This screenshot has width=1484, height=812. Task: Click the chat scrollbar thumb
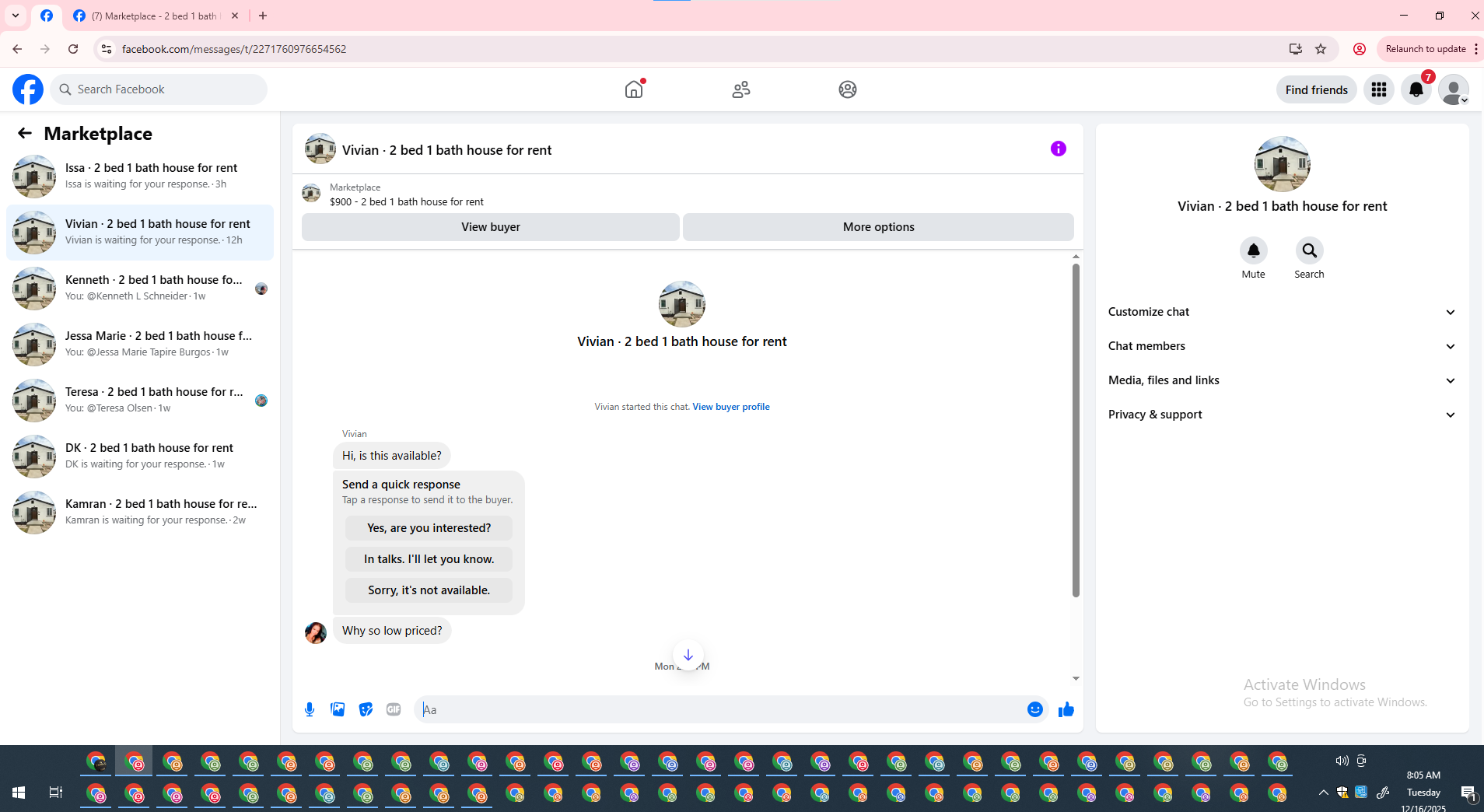pos(1076,430)
